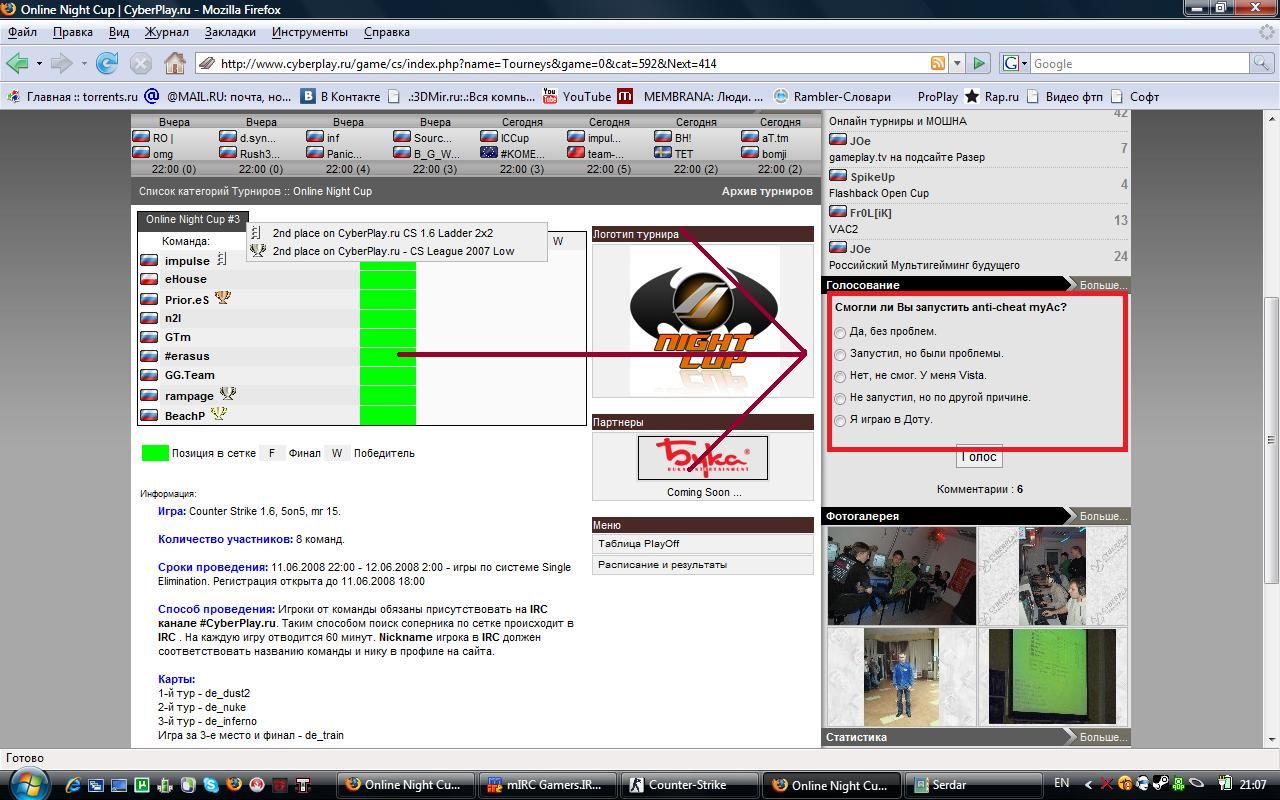Select option Не запустил, но по другой причине

pyautogui.click(x=840, y=398)
